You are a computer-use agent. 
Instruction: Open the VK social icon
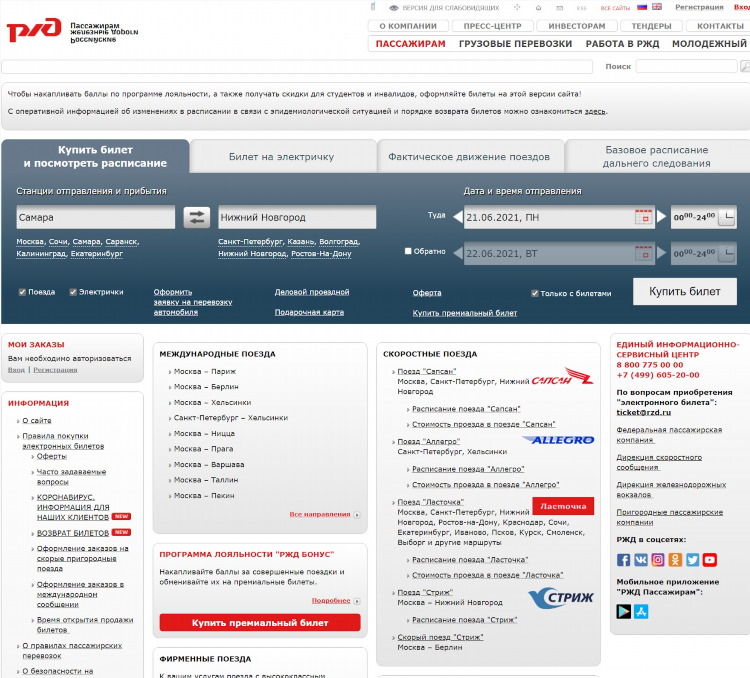pyautogui.click(x=641, y=560)
